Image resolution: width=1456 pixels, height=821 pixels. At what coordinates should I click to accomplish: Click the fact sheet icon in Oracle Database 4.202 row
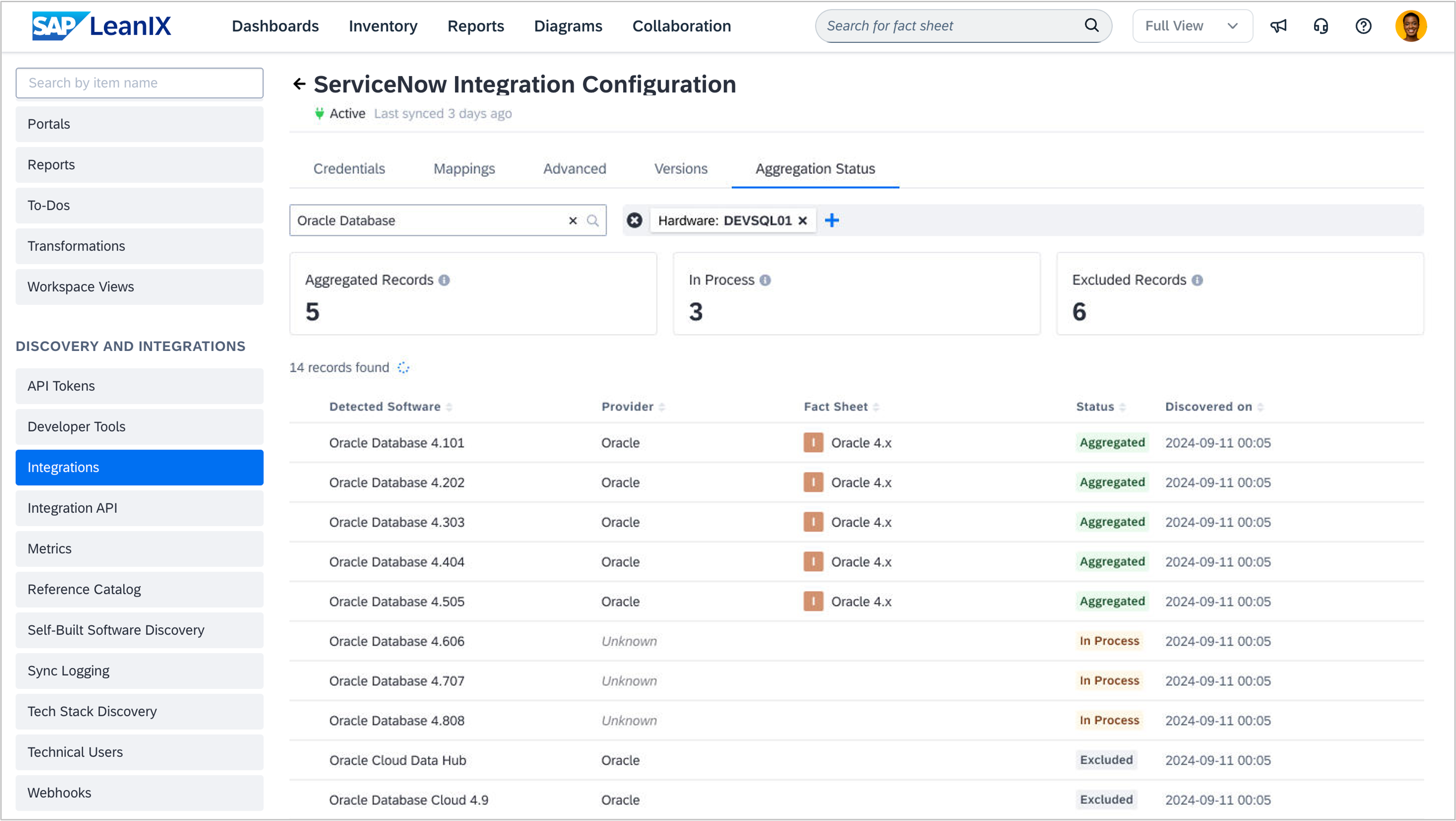pyautogui.click(x=813, y=483)
